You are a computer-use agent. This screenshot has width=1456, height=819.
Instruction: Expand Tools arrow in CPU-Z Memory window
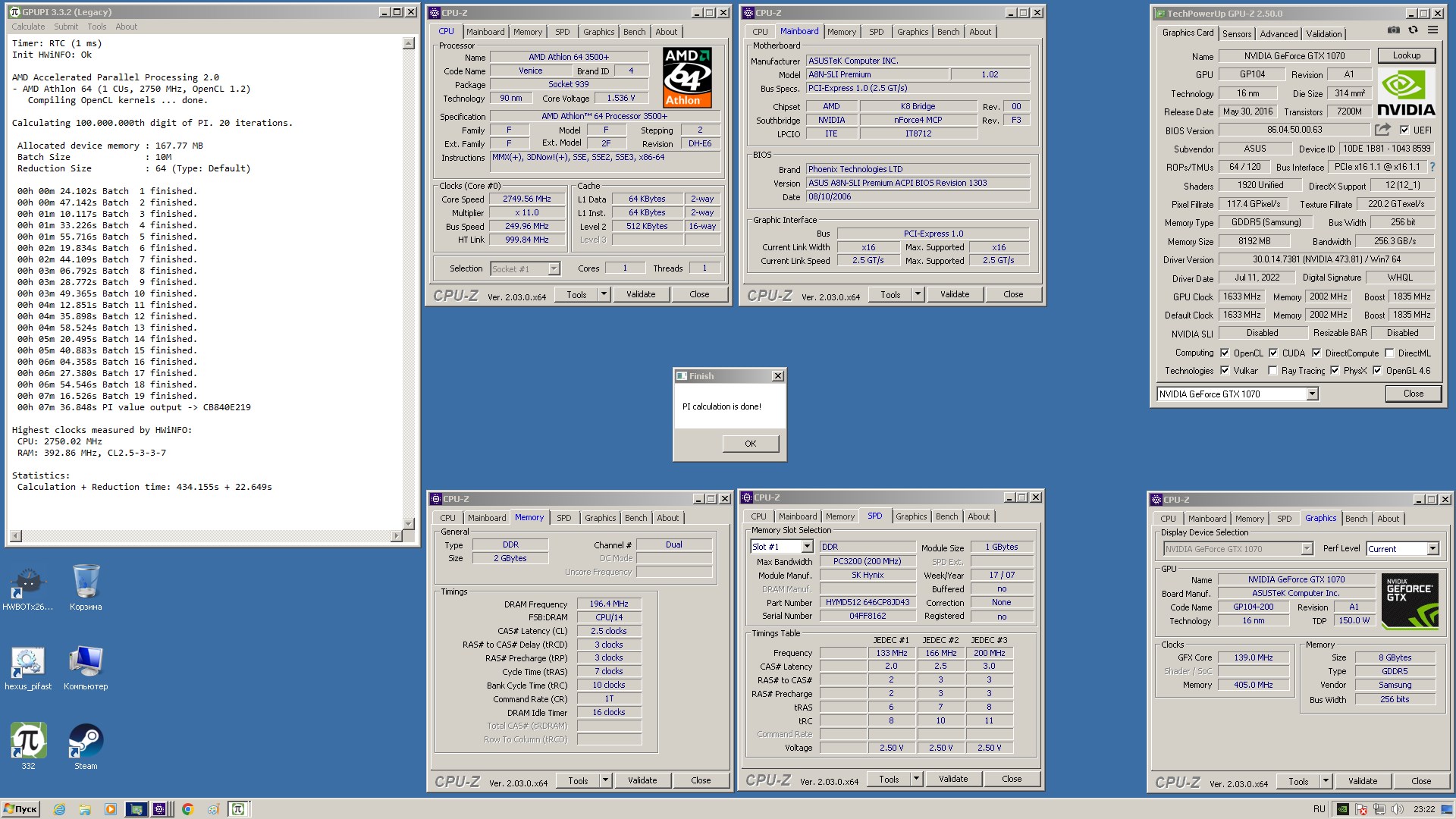(606, 780)
